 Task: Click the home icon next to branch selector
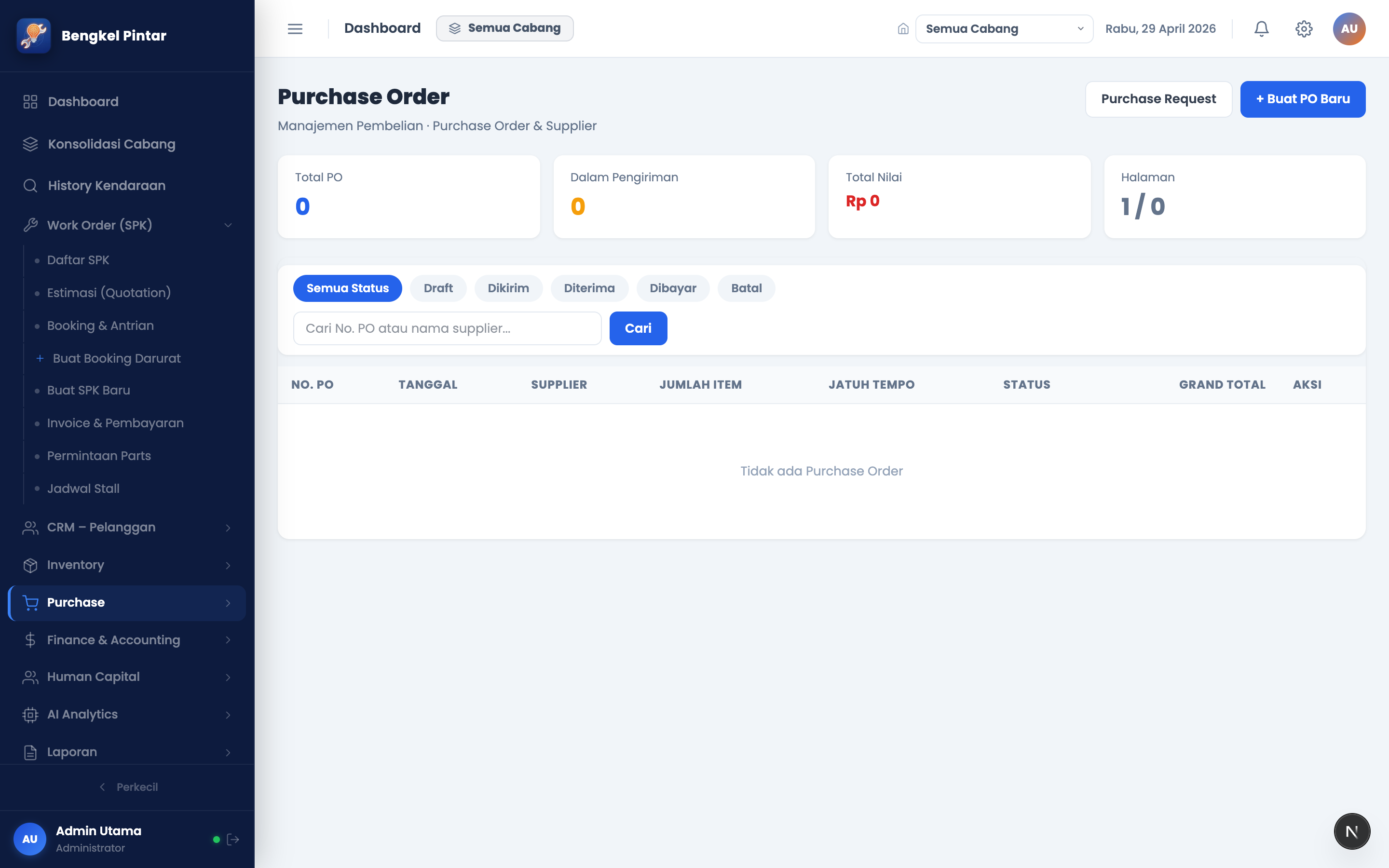[903, 29]
